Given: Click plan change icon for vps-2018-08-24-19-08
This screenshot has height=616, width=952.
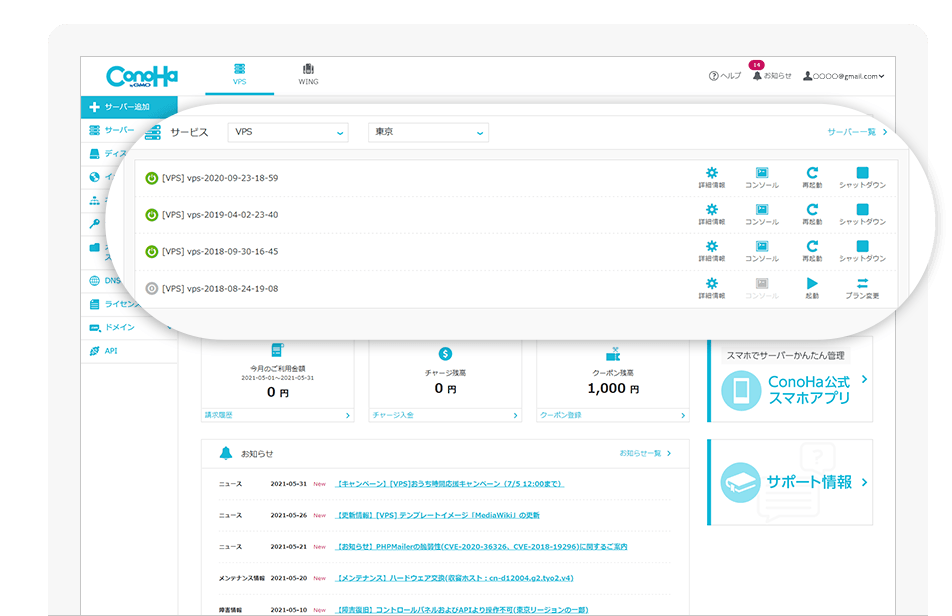Looking at the screenshot, I should 862,287.
